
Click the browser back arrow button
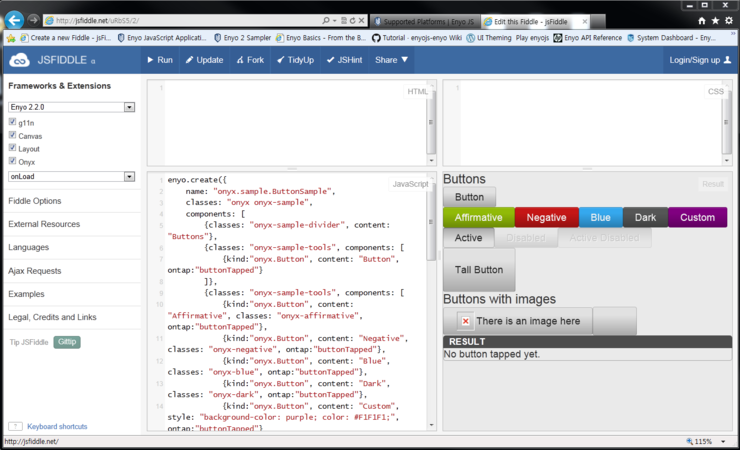click(x=15, y=20)
